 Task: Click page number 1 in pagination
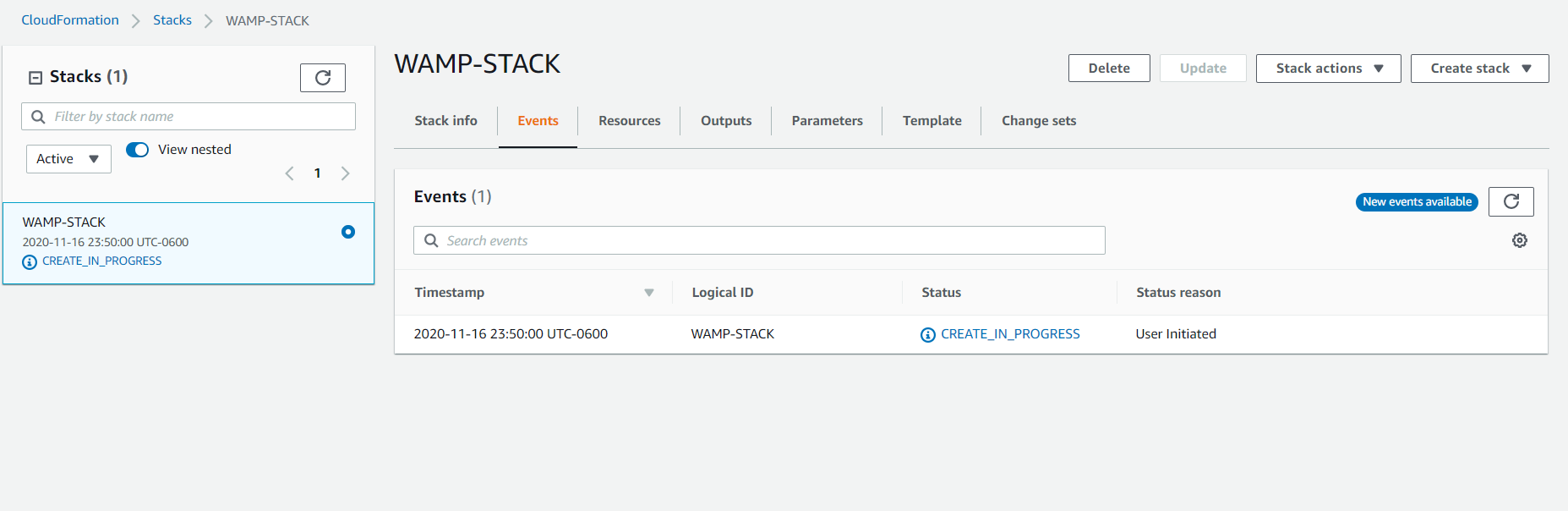317,173
